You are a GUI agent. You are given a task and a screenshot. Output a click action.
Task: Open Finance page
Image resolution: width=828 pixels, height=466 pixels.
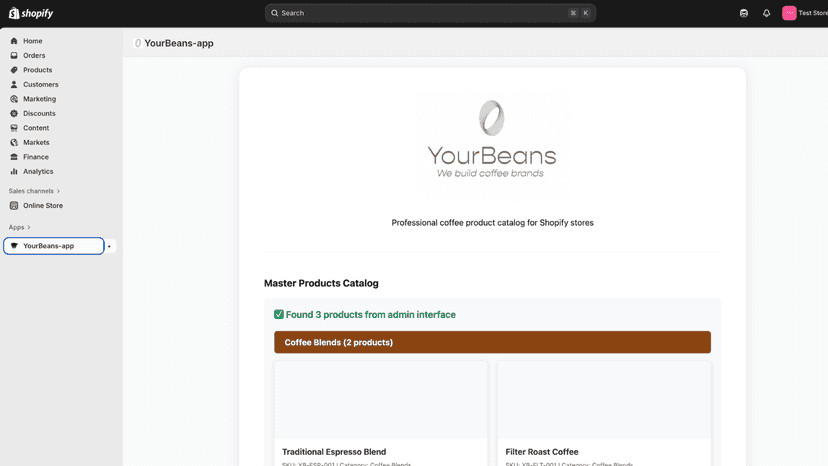[36, 157]
